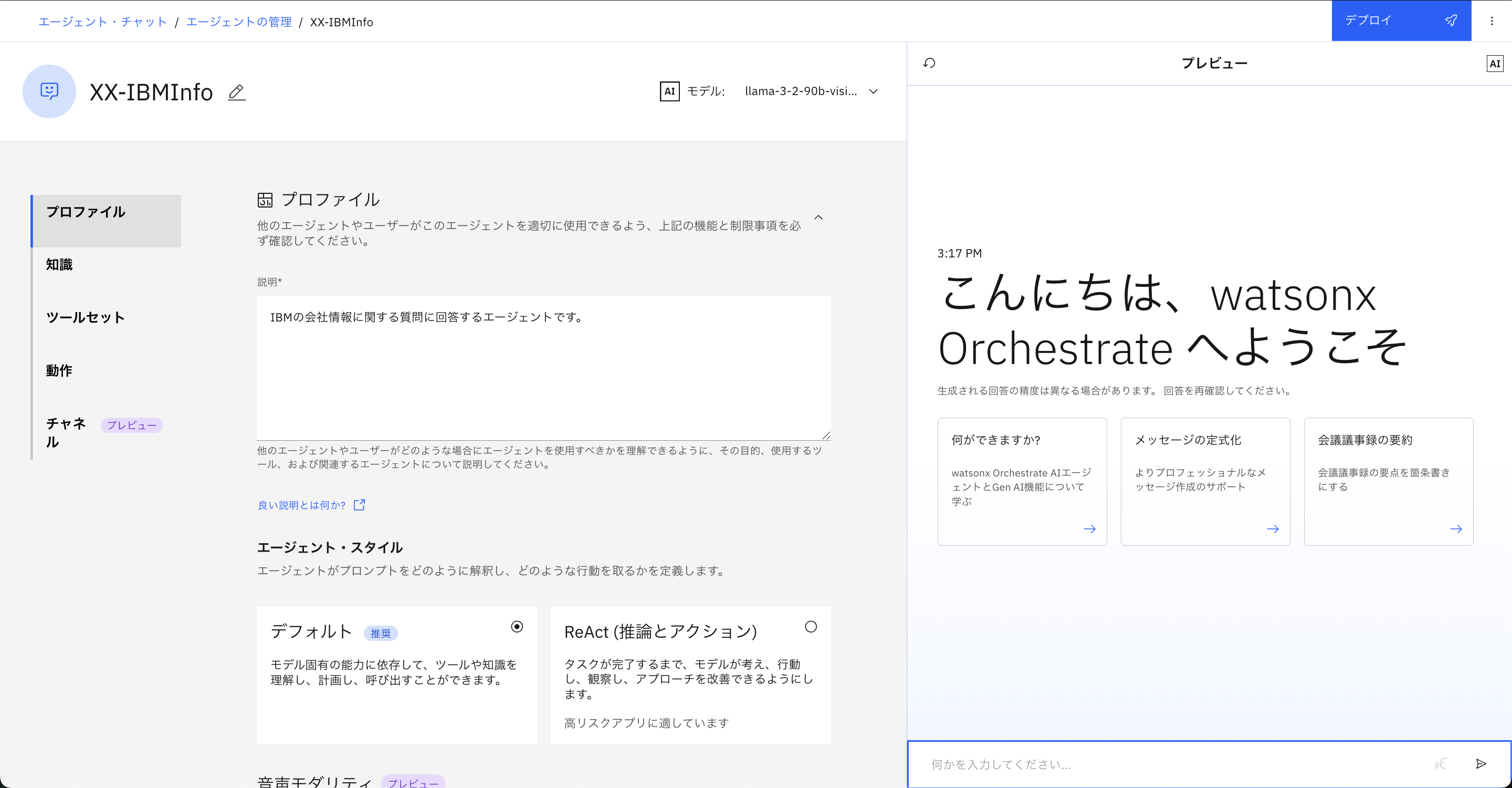This screenshot has height=788, width=1512.
Task: Click the エージェントの管理 breadcrumb link
Action: click(239, 22)
